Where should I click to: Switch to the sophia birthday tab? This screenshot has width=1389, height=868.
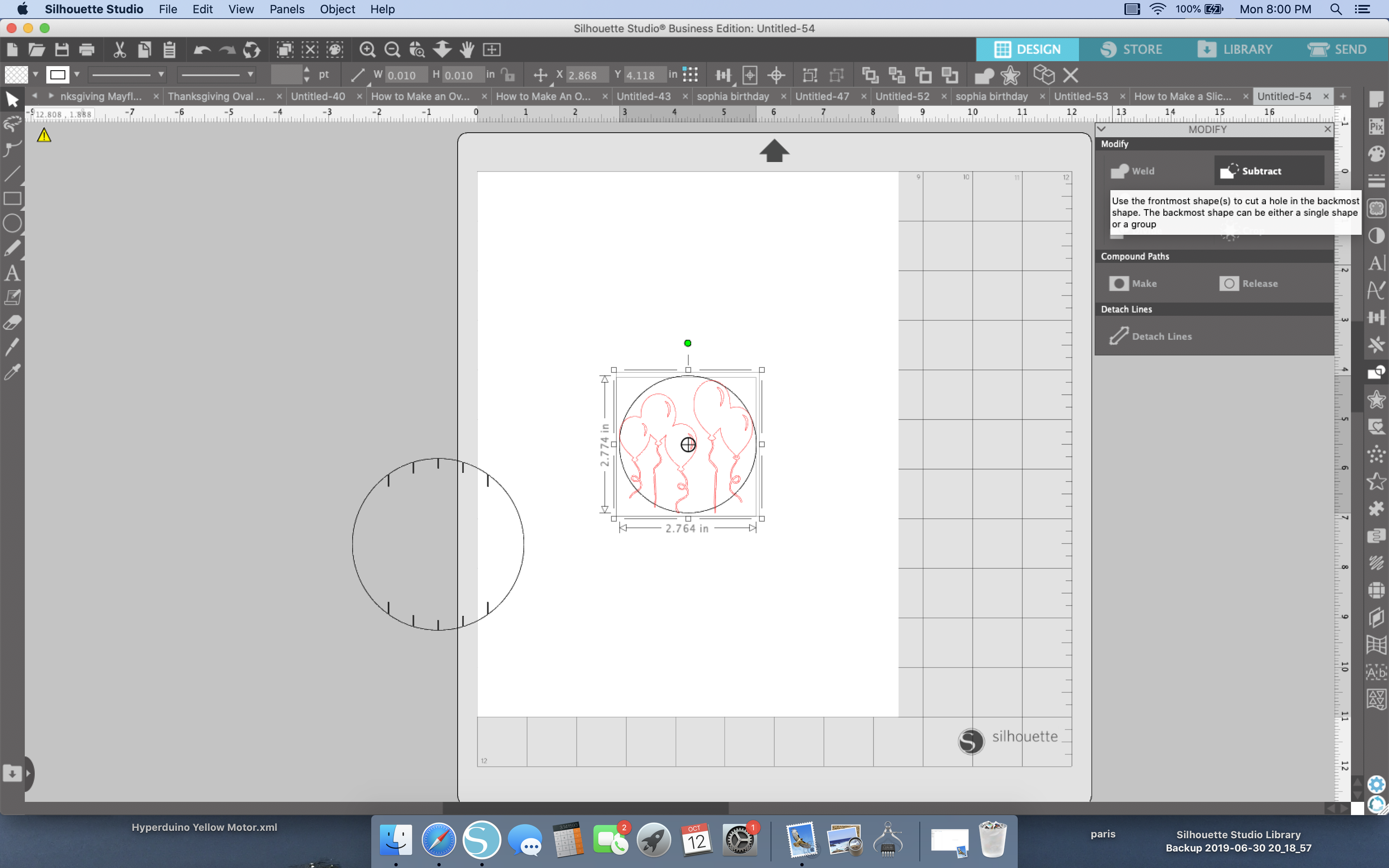click(x=733, y=96)
